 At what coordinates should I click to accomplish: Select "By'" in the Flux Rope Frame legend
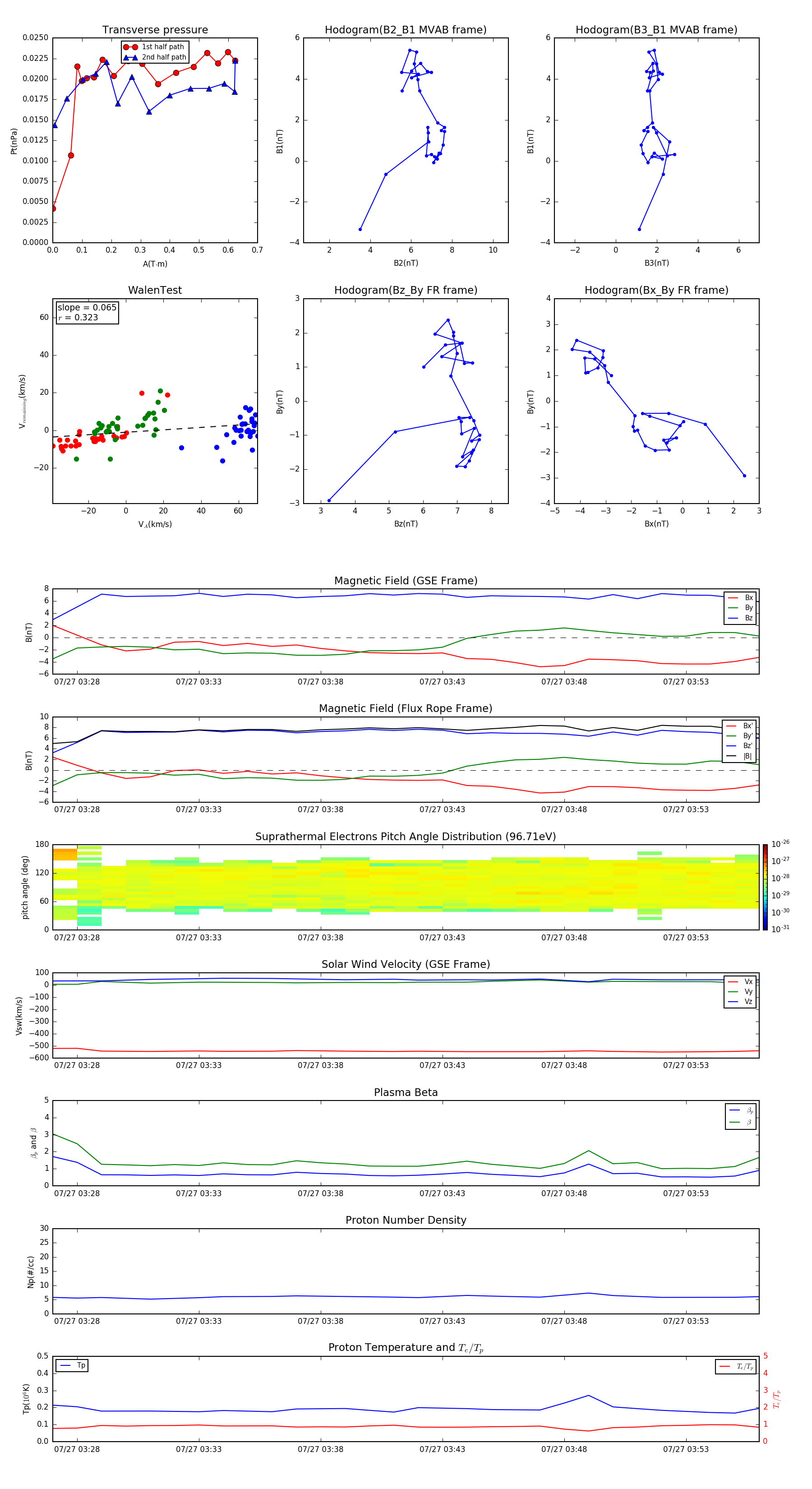740,736
